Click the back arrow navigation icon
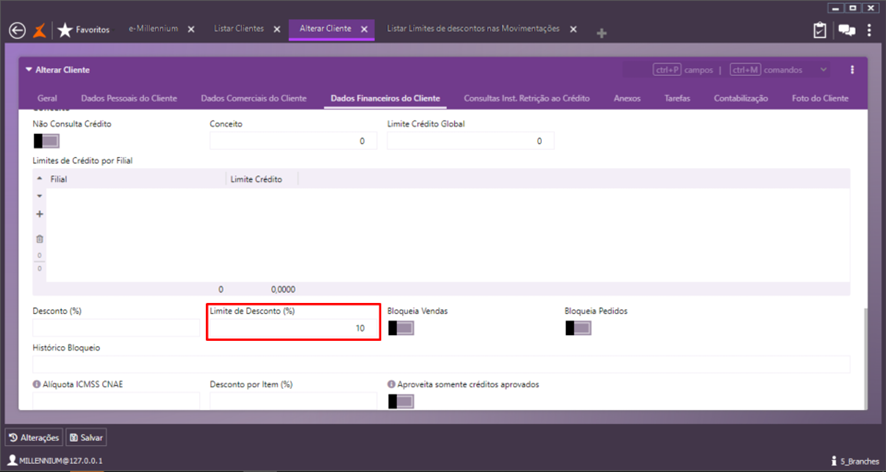Viewport: 886px width, 472px height. pos(18,30)
